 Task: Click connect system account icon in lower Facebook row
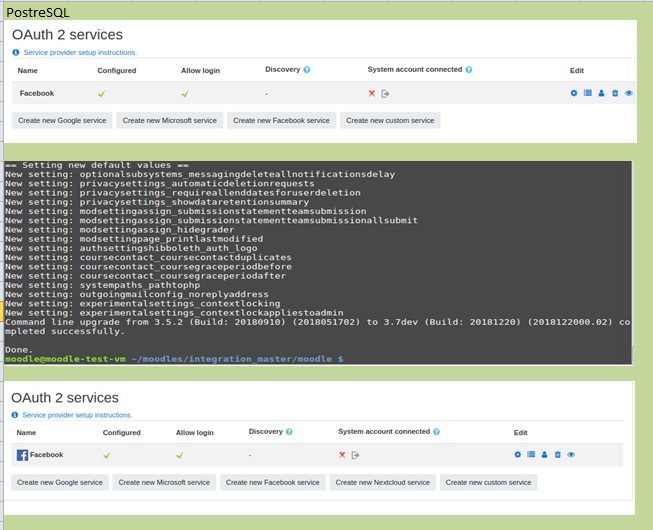coord(355,455)
